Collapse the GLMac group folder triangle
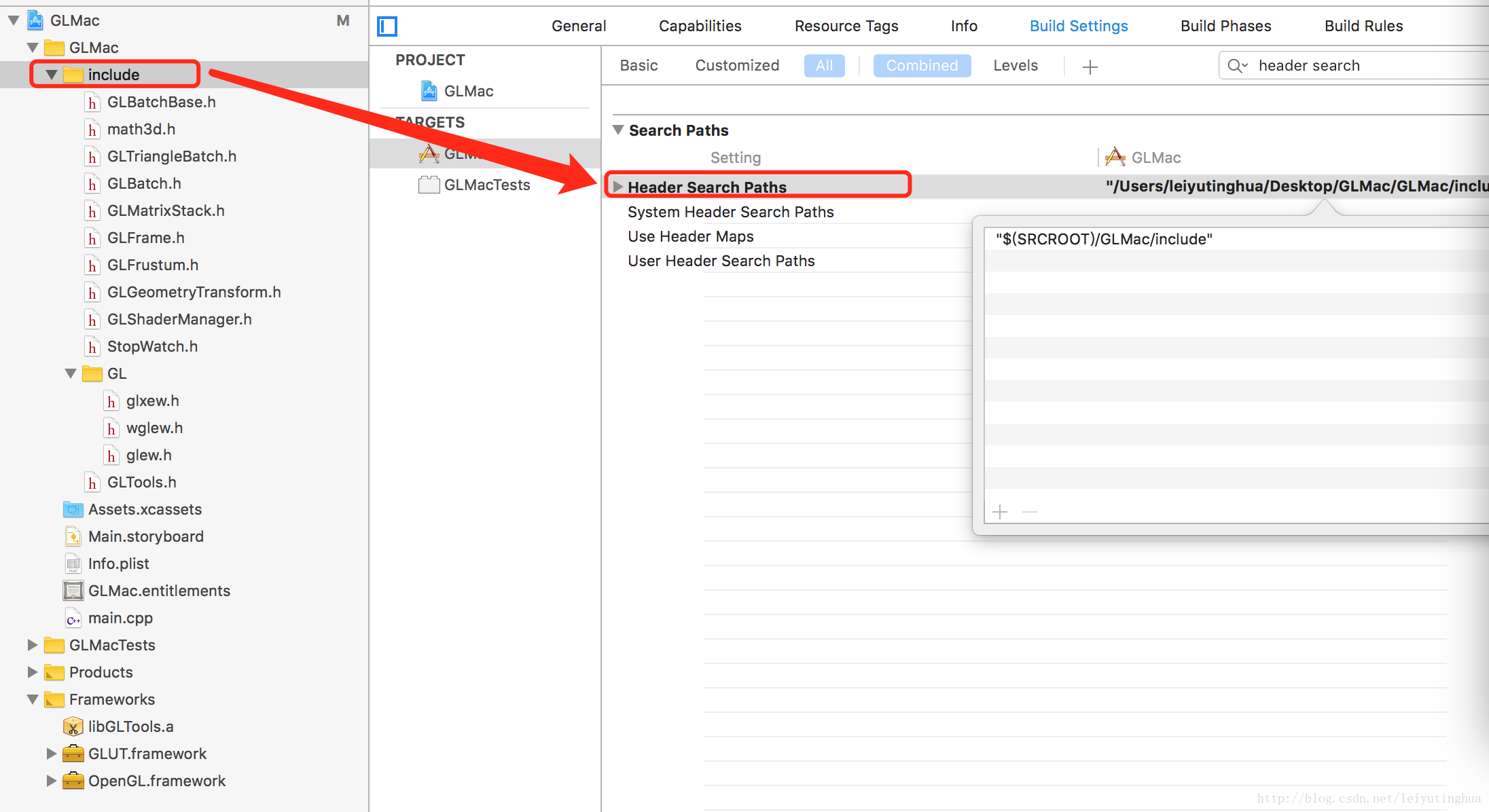Image resolution: width=1489 pixels, height=812 pixels. (33, 48)
